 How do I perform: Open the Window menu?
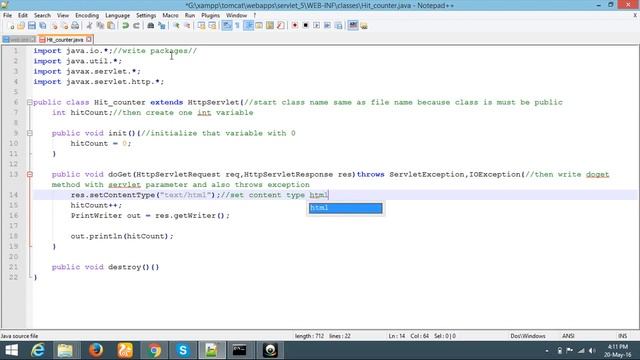236,16
